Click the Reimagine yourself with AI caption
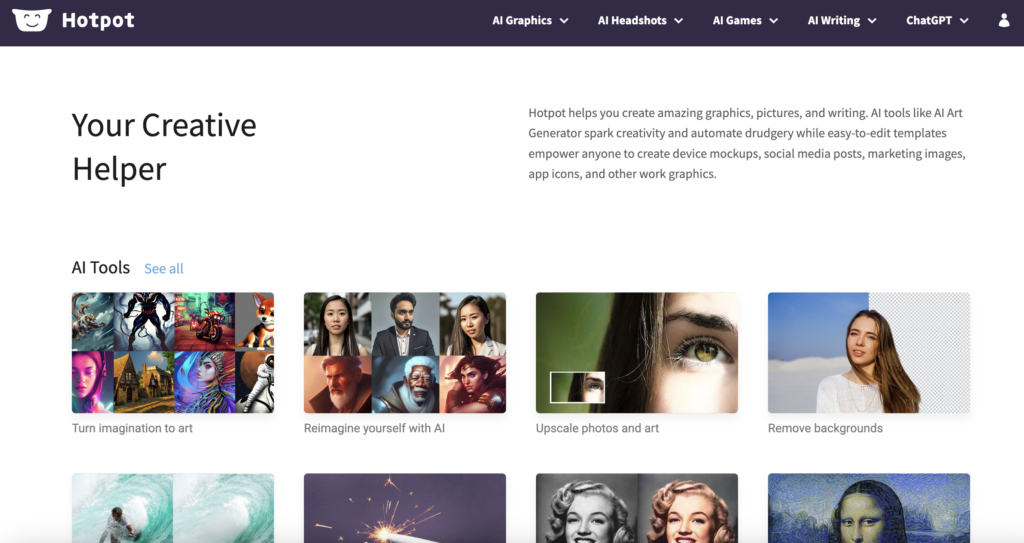The height and width of the screenshot is (543, 1024). 374,428
